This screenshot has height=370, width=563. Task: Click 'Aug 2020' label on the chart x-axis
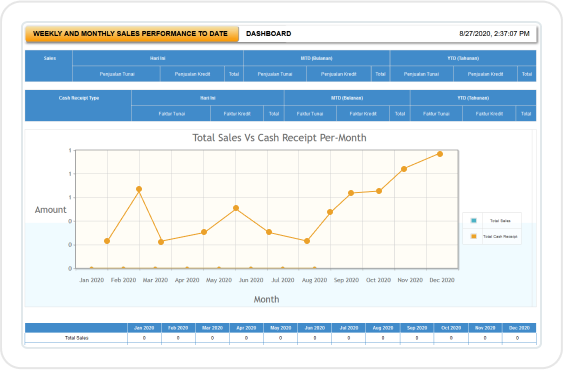click(315, 280)
